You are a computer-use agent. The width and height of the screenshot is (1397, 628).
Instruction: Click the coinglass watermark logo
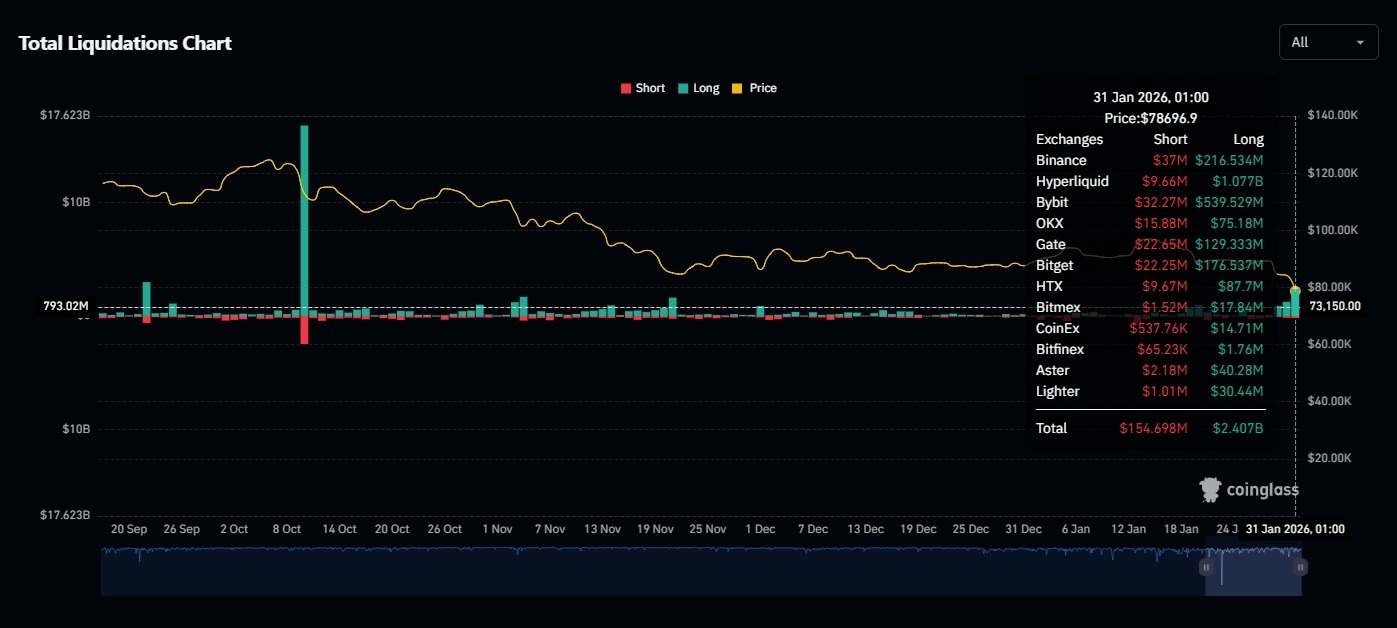pyautogui.click(x=1249, y=489)
